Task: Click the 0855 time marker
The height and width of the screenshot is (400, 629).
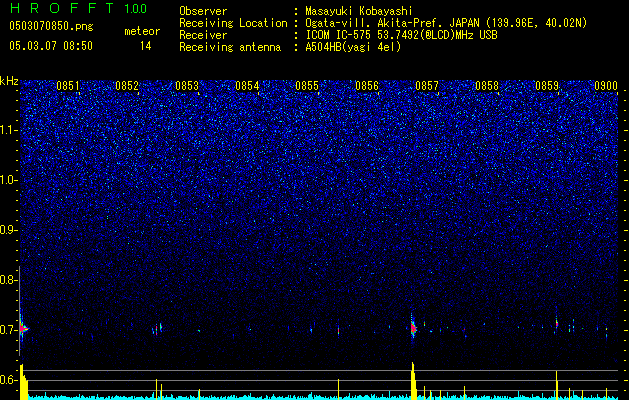Action: (307, 86)
